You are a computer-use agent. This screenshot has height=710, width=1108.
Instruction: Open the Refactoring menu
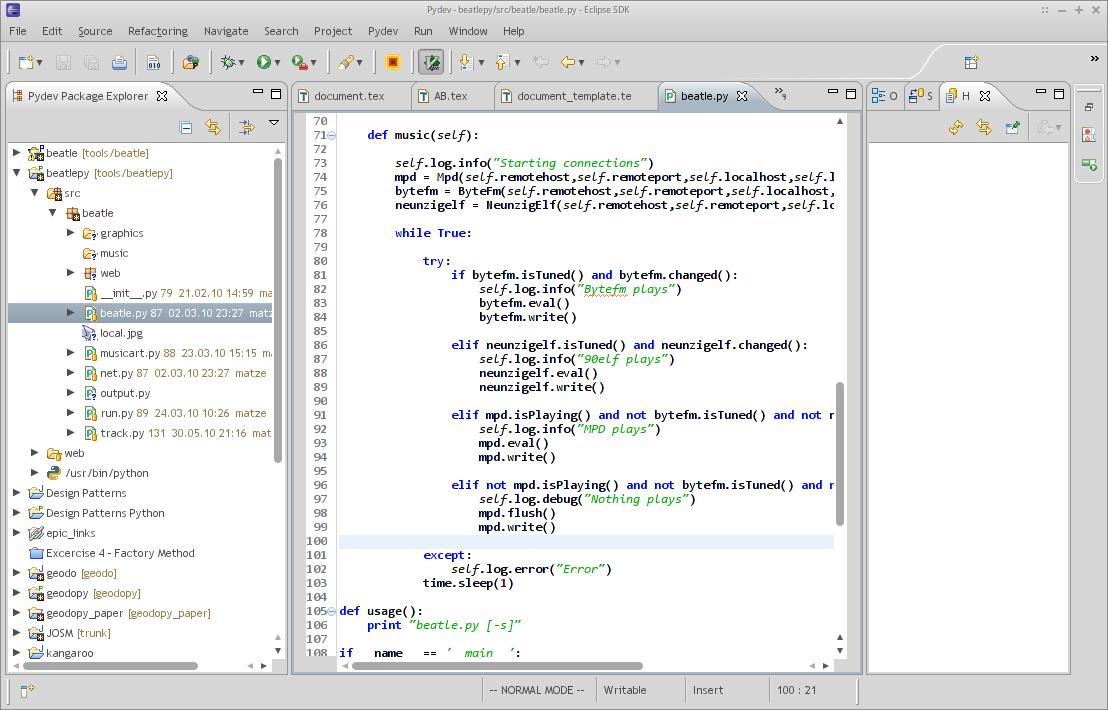pos(157,31)
